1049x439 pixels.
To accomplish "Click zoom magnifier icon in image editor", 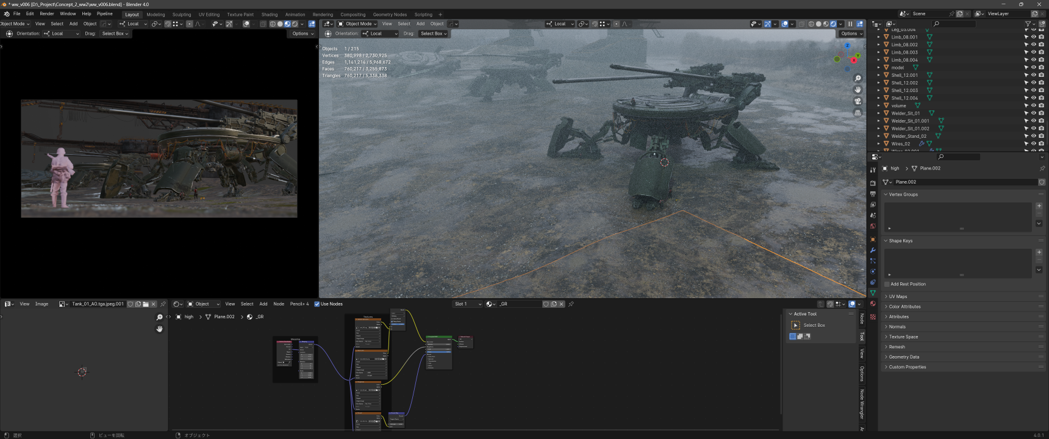I will click(x=159, y=317).
